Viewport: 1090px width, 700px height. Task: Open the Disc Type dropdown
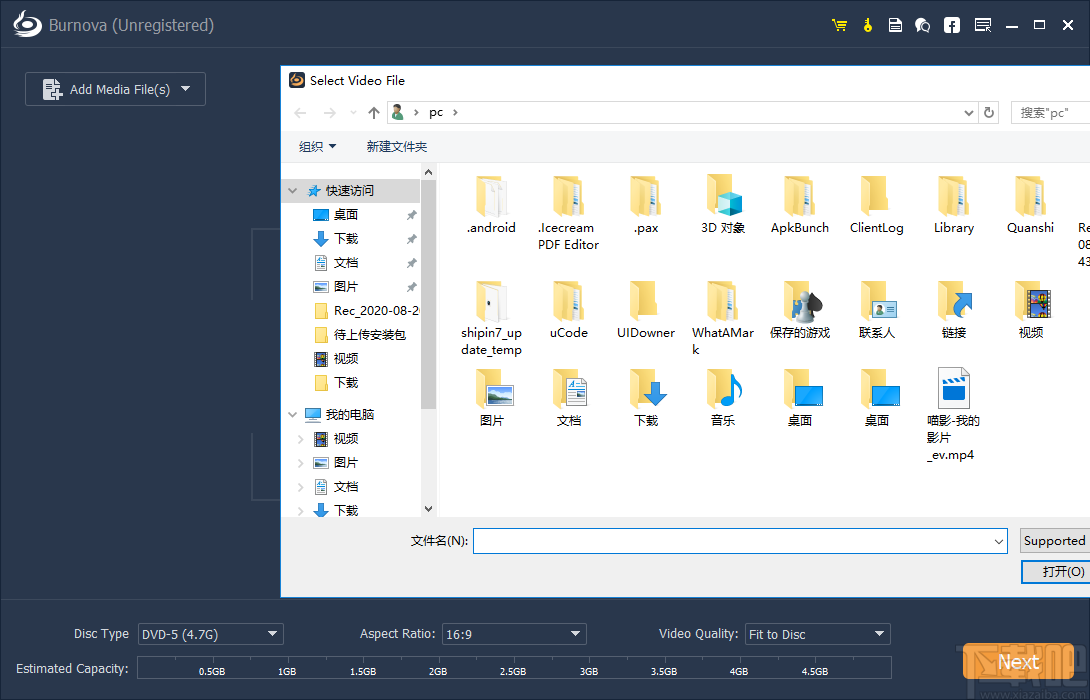[210, 634]
